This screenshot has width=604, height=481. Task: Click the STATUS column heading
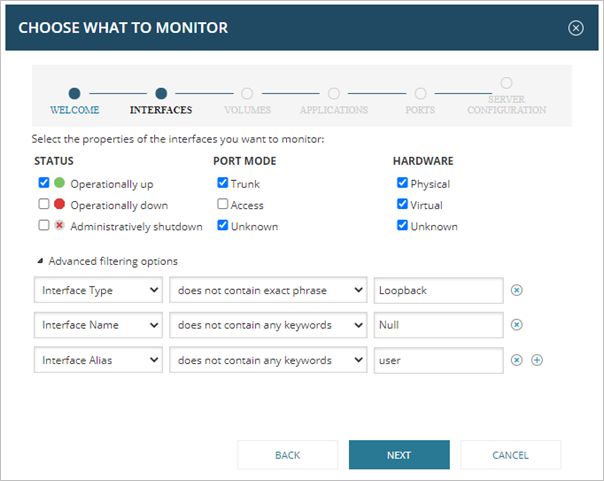(54, 161)
